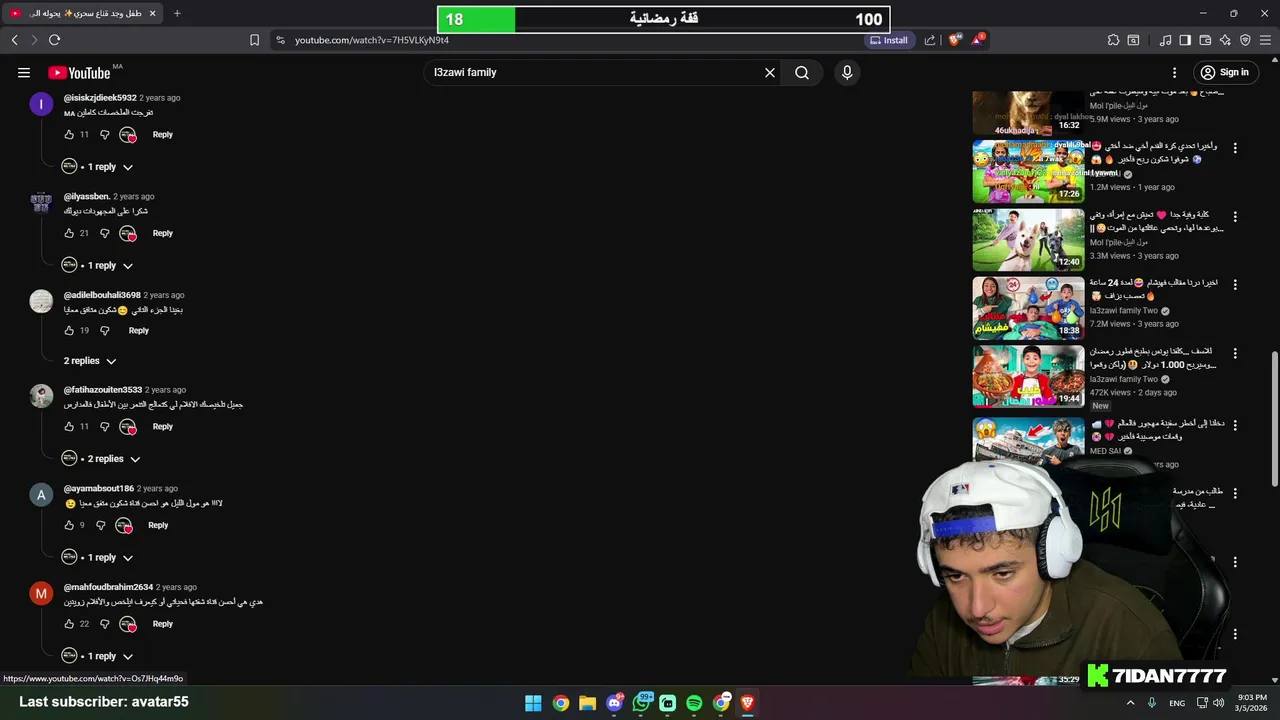This screenshot has height=720, width=1280.
Task: Reply to the comment by @ilyassben.
Action: [163, 233]
